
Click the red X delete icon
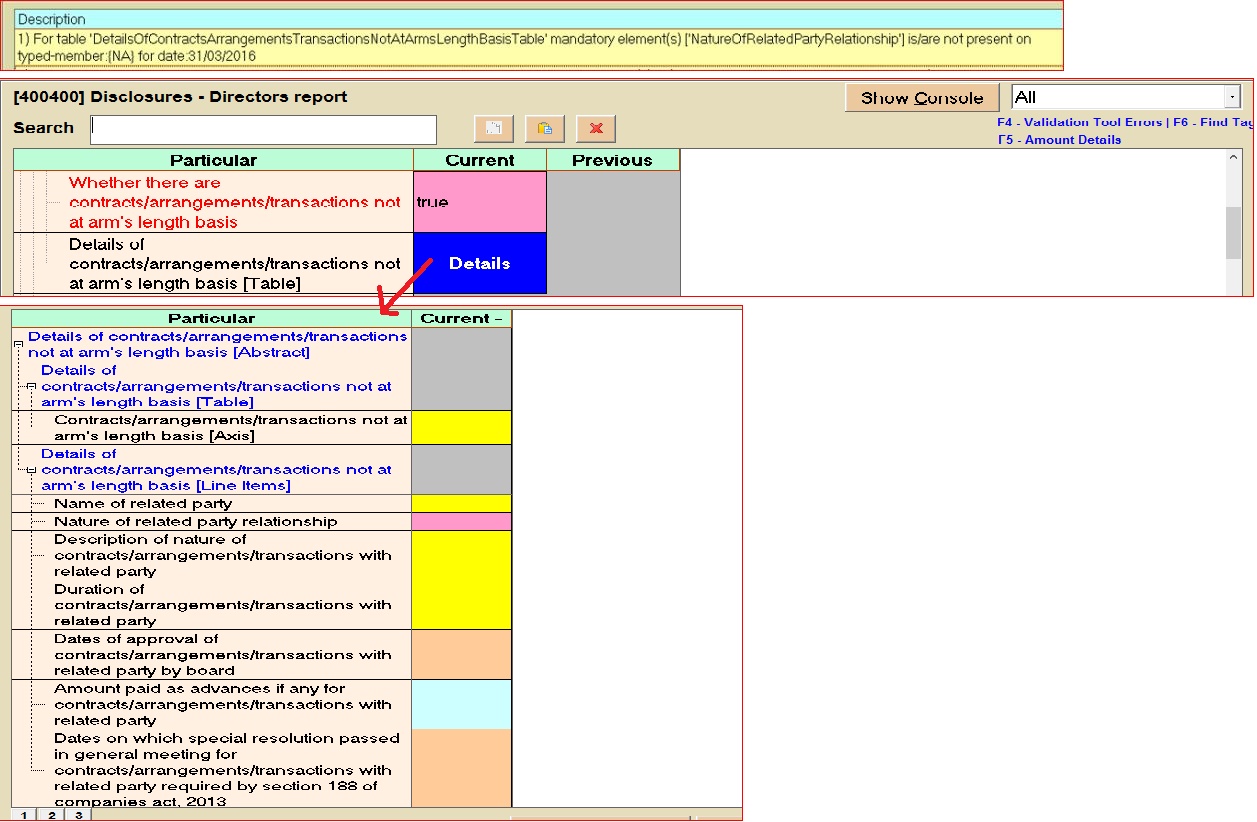[x=596, y=129]
